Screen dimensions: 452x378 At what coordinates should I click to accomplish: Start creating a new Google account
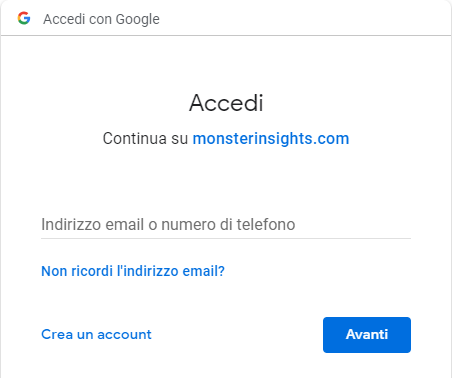click(96, 334)
